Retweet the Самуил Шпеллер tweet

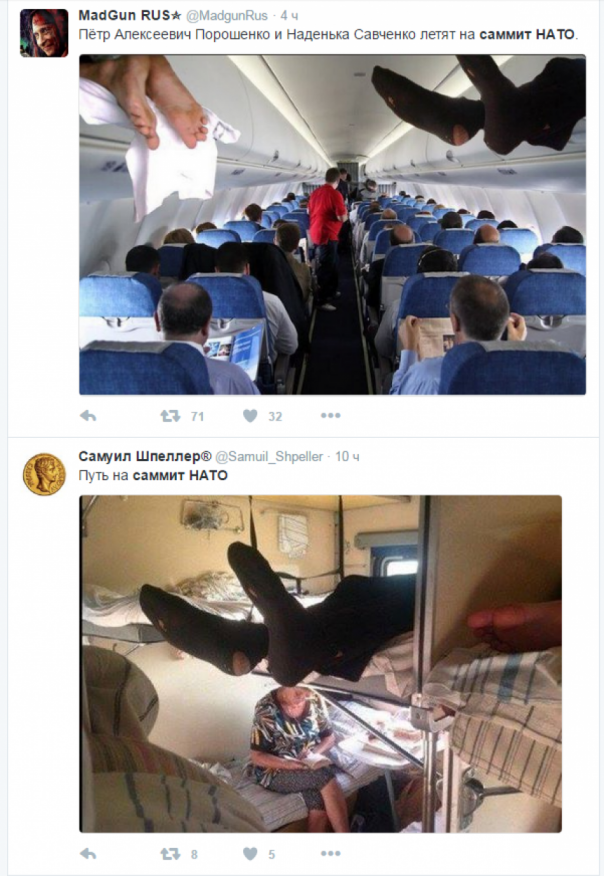(x=170, y=854)
